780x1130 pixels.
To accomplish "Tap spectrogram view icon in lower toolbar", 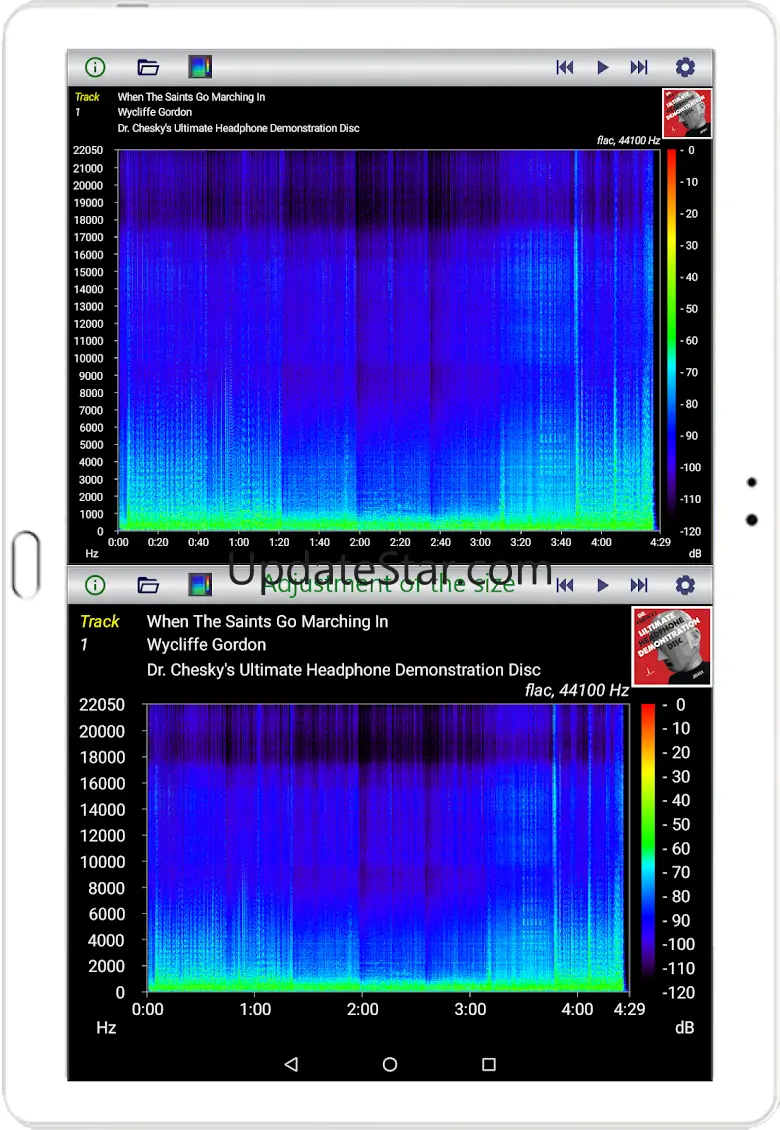I will coord(200,584).
